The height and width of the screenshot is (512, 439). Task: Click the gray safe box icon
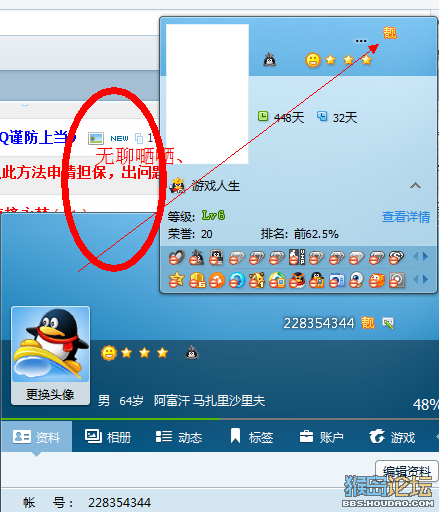tap(397, 280)
